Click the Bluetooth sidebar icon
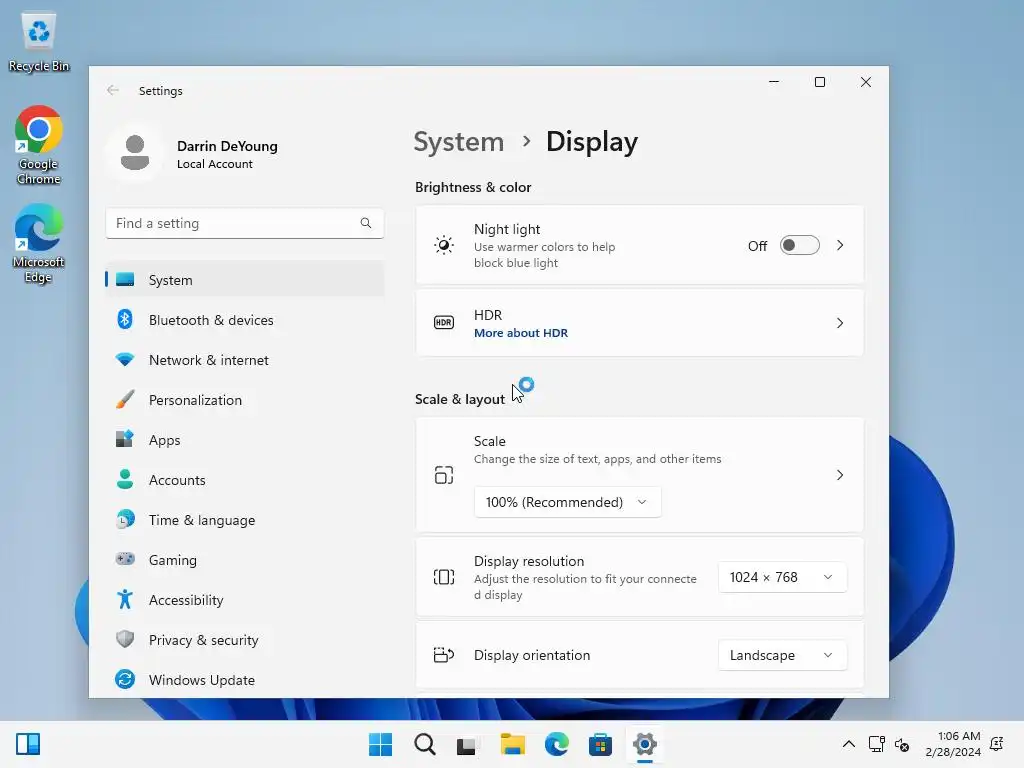The width and height of the screenshot is (1024, 768). [x=125, y=319]
